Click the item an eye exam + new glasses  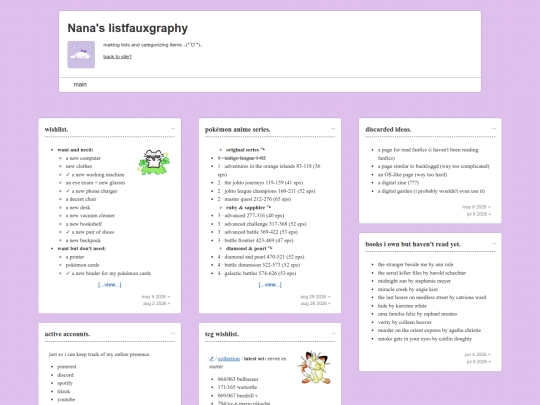(x=95, y=183)
